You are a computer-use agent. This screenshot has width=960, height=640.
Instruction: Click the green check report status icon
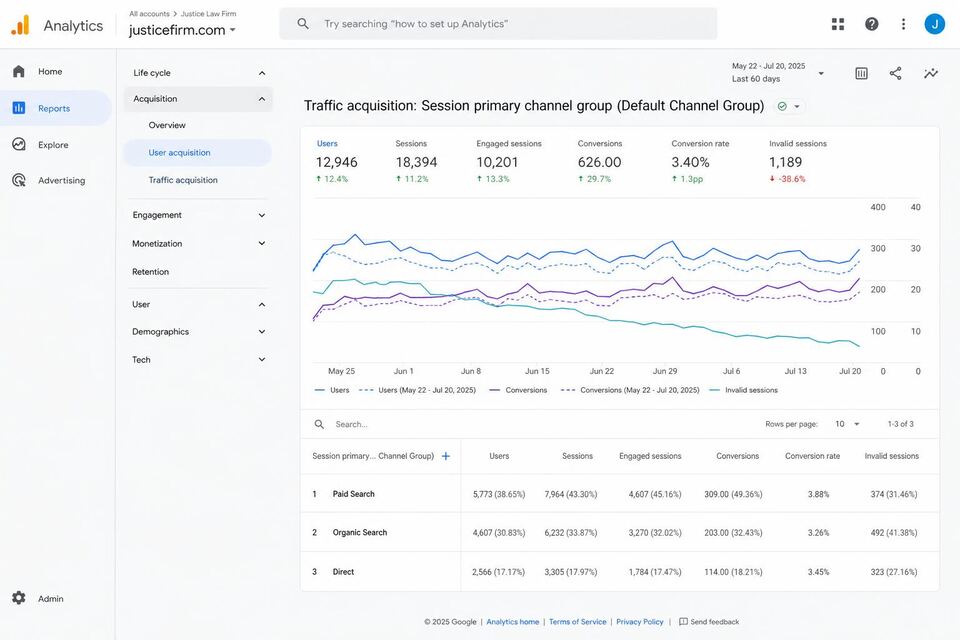coord(782,106)
